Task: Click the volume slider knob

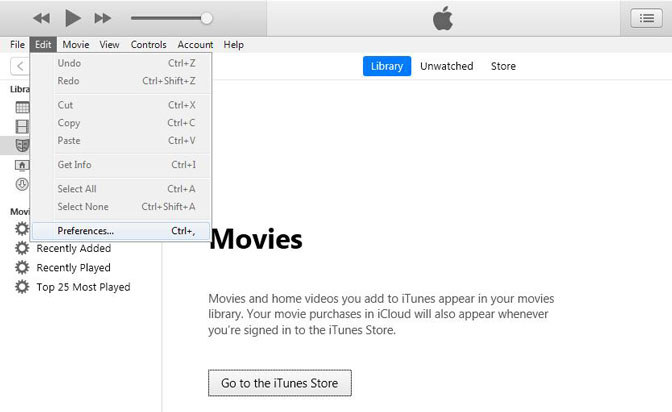Action: click(x=207, y=18)
